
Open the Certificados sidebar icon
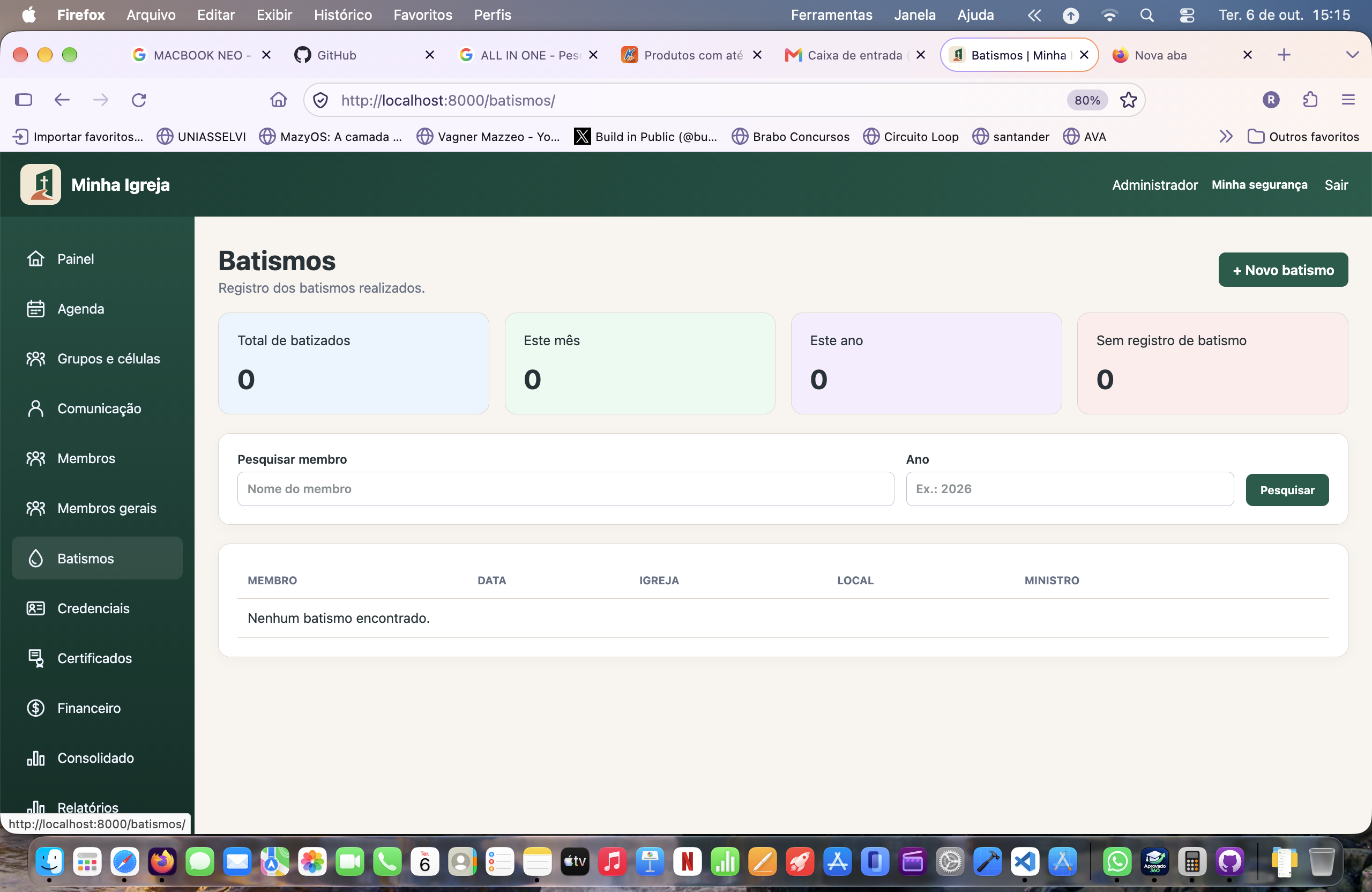point(36,658)
